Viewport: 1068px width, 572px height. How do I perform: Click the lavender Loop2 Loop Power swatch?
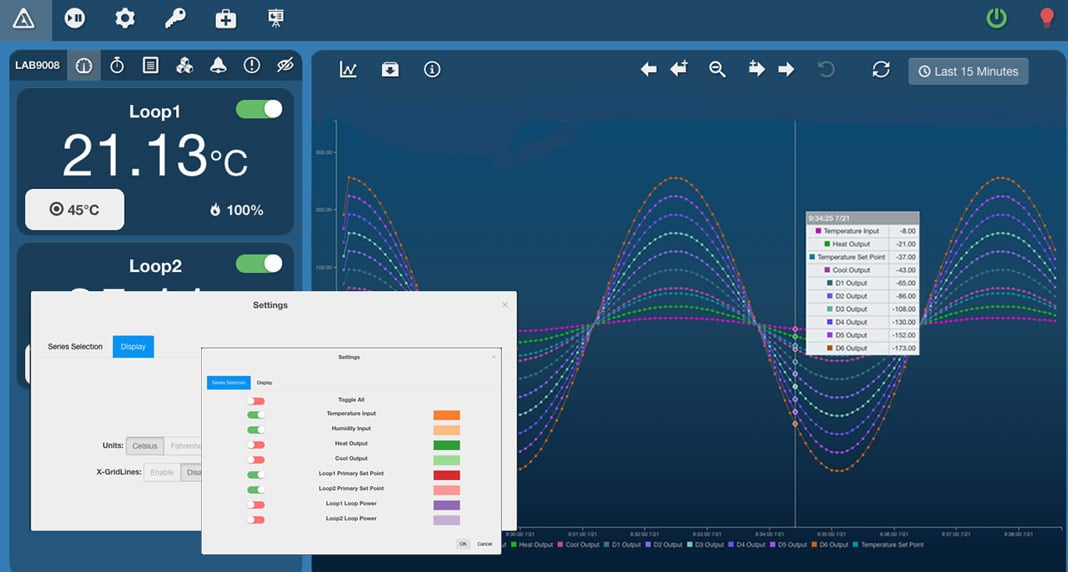coord(447,520)
